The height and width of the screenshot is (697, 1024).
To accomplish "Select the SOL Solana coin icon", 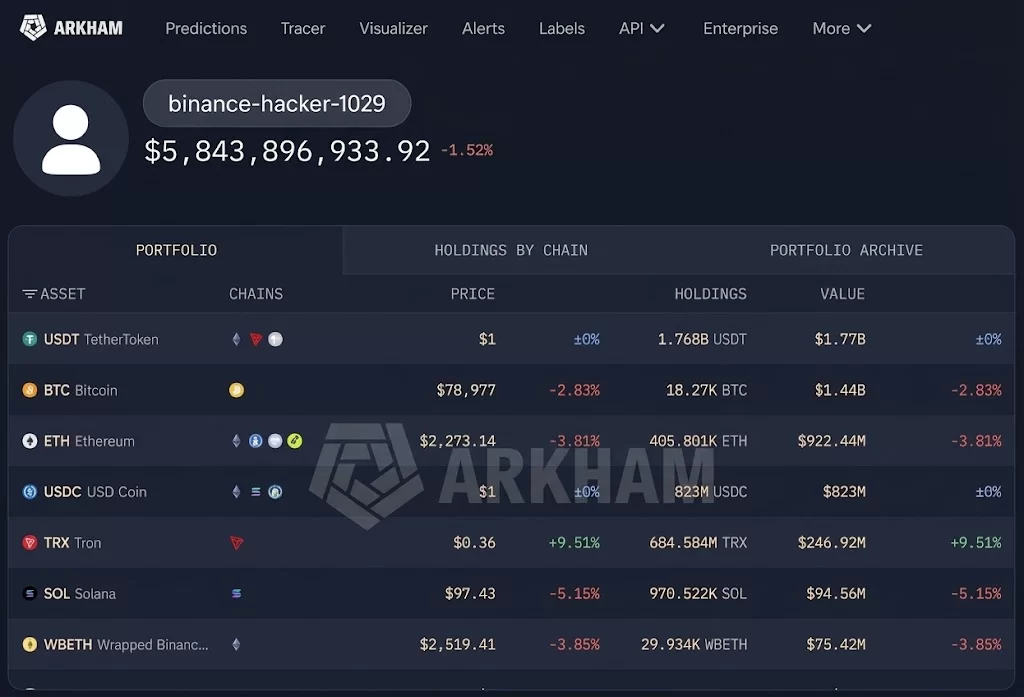I will tap(29, 593).
